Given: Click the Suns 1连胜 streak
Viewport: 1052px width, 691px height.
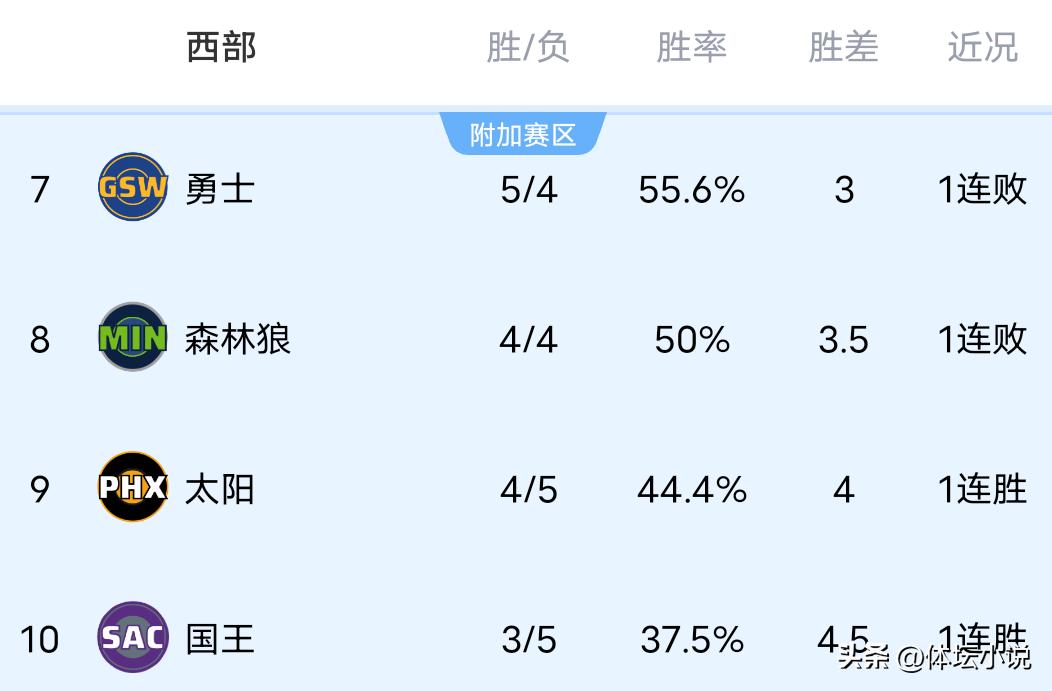Looking at the screenshot, I should pos(982,489).
